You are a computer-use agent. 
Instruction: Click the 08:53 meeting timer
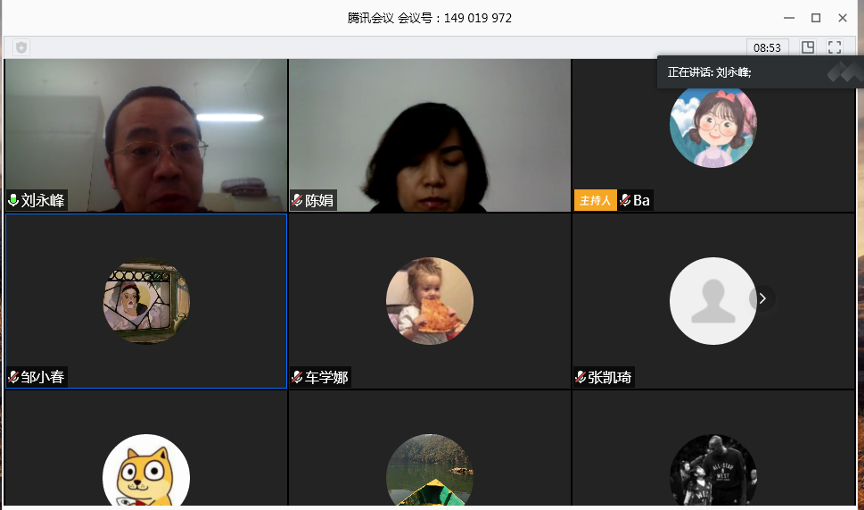(767, 47)
